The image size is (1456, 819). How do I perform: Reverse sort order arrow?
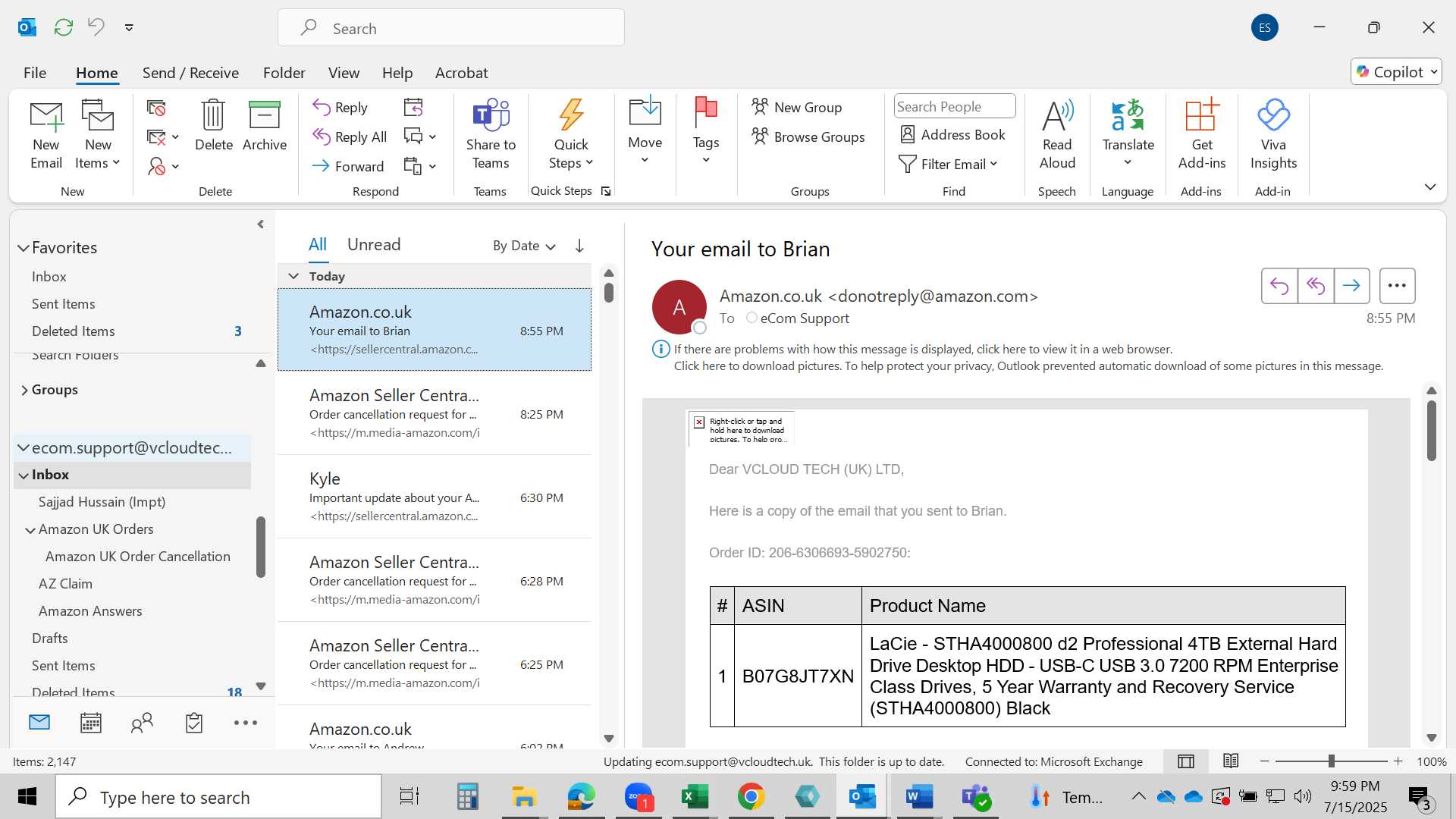pyautogui.click(x=579, y=246)
